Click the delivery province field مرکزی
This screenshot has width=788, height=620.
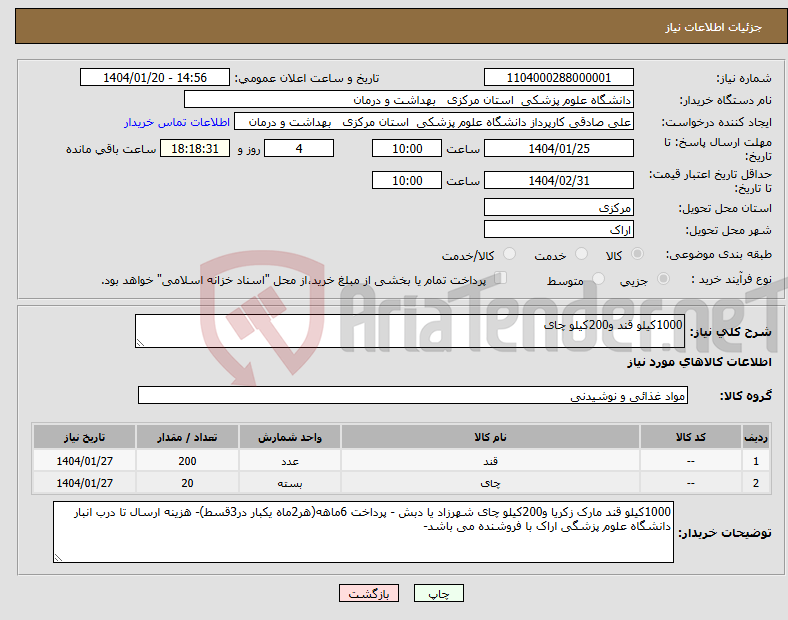coord(559,208)
